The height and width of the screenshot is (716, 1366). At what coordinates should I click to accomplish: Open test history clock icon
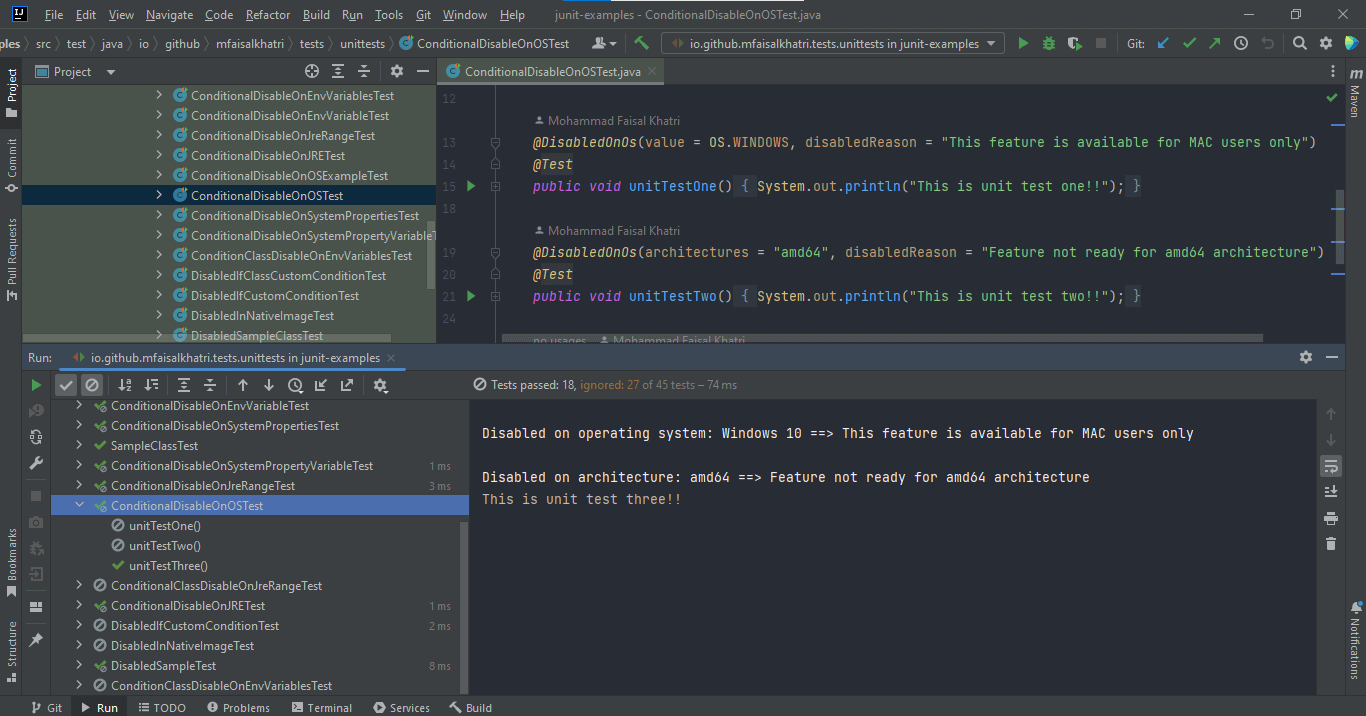point(295,385)
